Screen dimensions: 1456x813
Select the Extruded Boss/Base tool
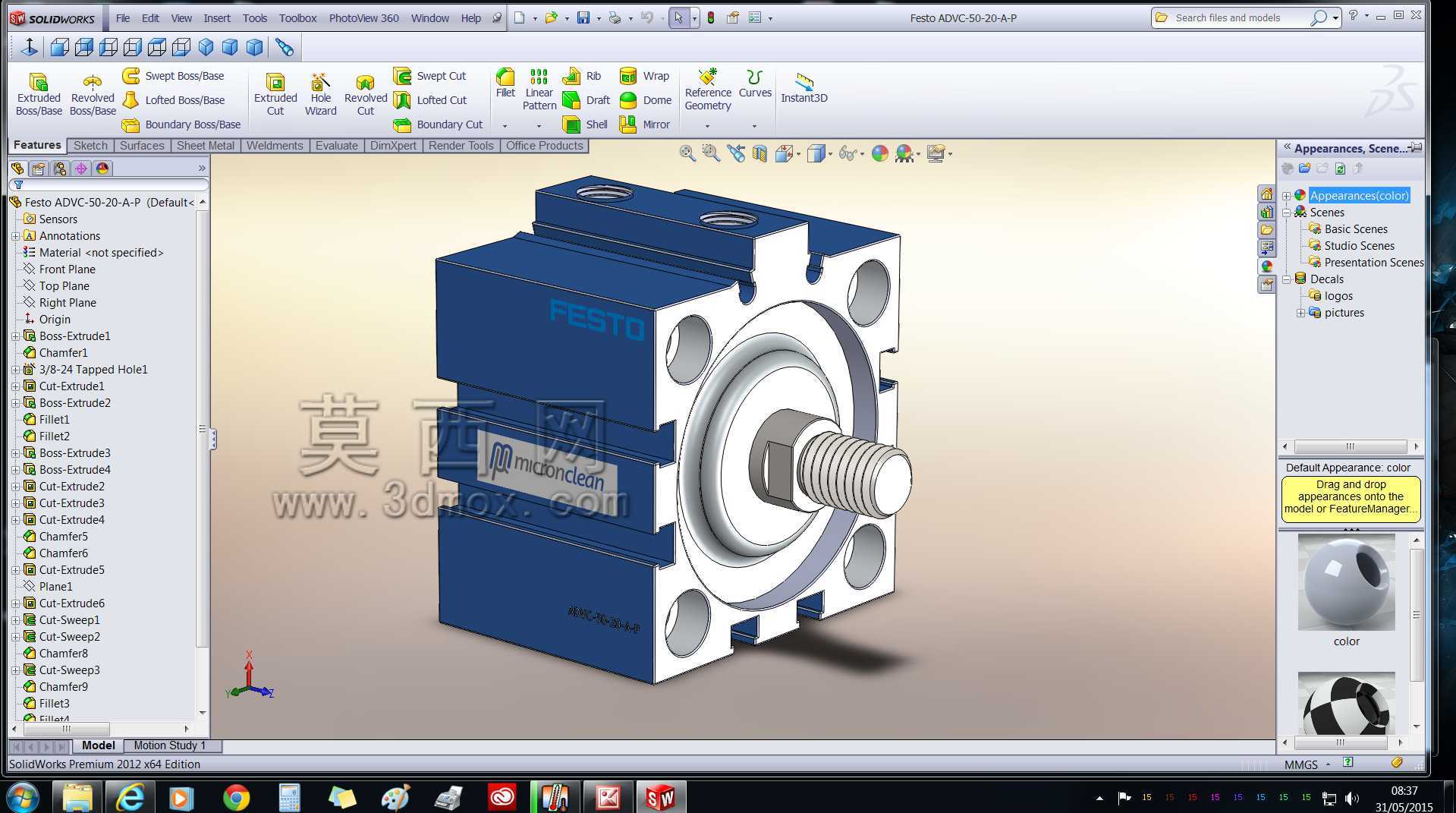coord(39,94)
